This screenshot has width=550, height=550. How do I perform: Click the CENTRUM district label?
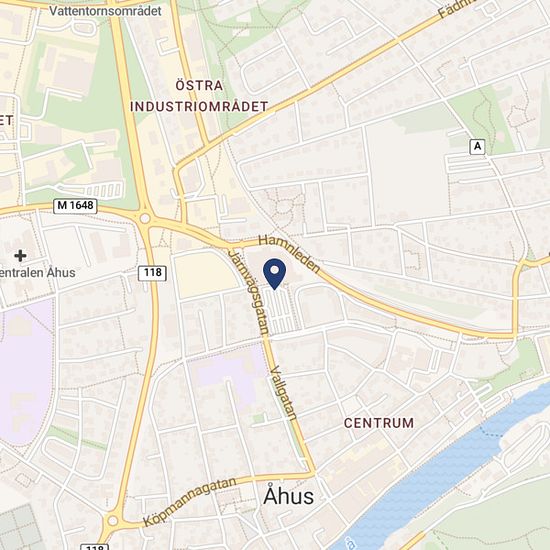pyautogui.click(x=379, y=423)
